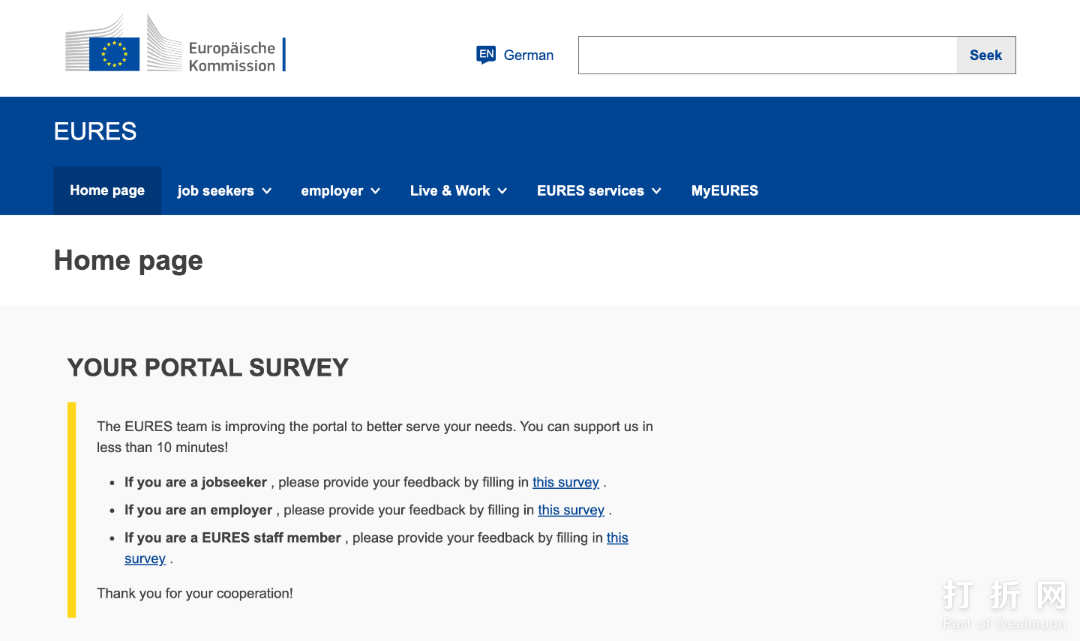Screen dimensions: 1080x641
Task: Select the Live & Work menu label
Action: [x=450, y=191]
